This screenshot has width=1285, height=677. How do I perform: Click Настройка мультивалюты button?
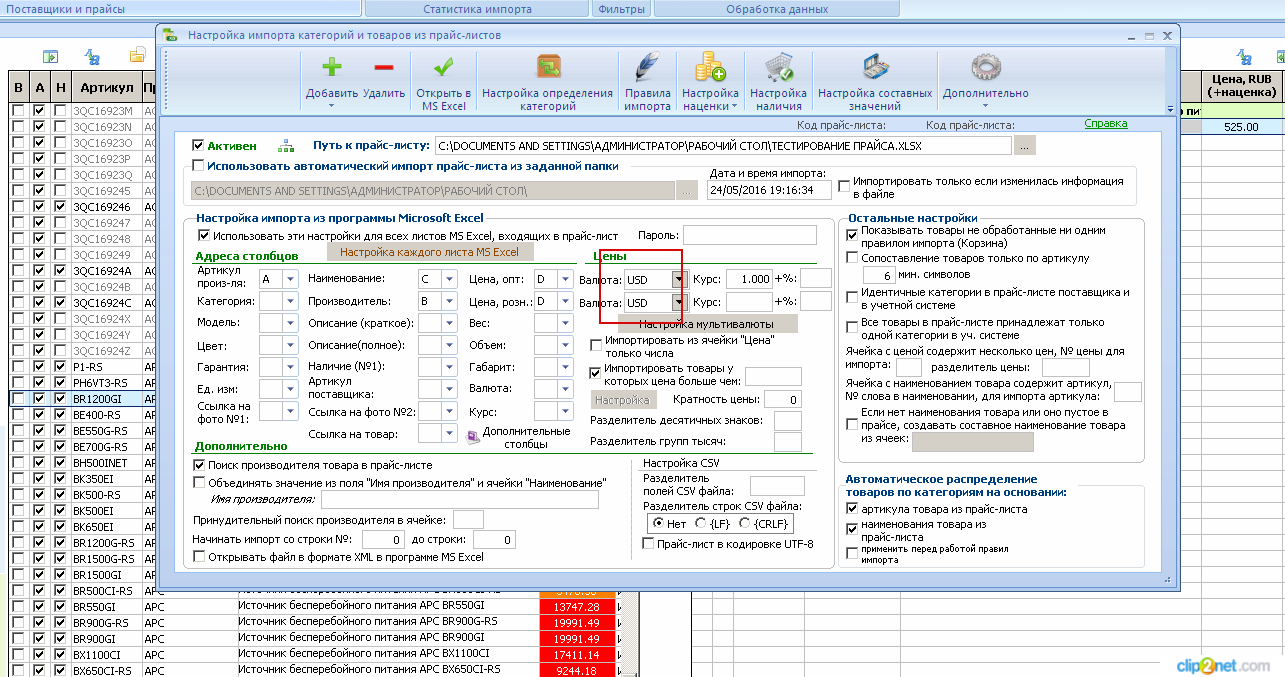tap(706, 324)
